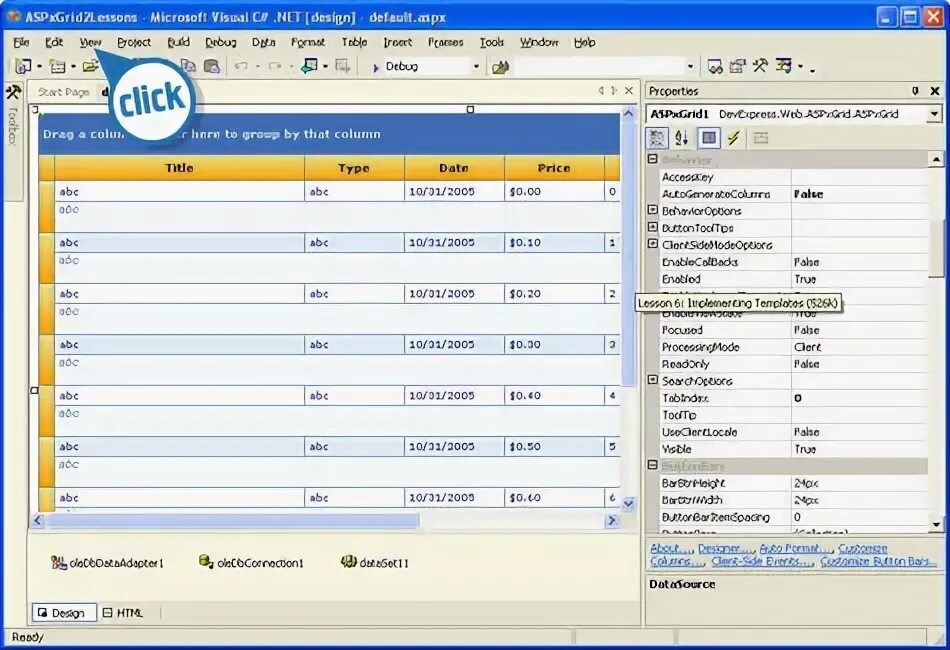950x650 pixels.
Task: Expand the ClientSideModeOptions property
Action: pos(653,244)
